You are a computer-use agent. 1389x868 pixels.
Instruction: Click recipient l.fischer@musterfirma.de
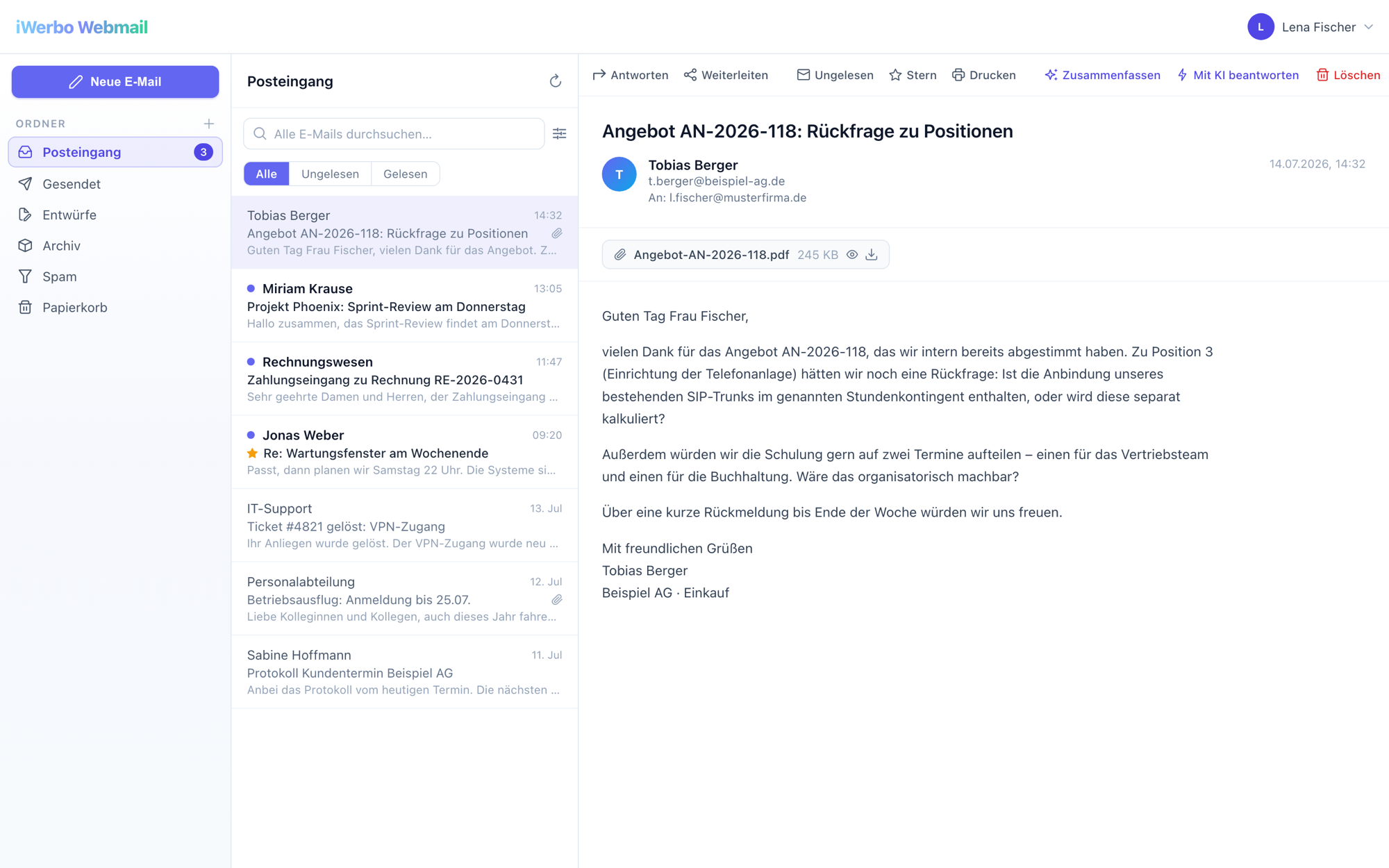coord(737,198)
